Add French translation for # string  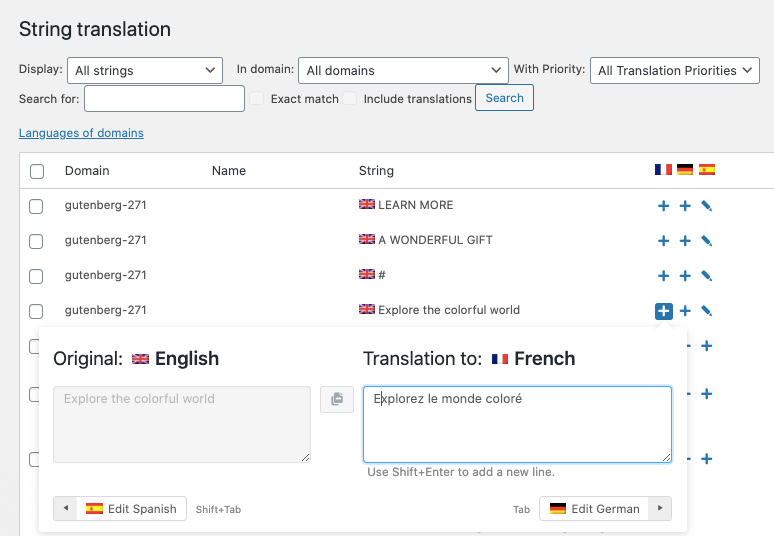(663, 276)
